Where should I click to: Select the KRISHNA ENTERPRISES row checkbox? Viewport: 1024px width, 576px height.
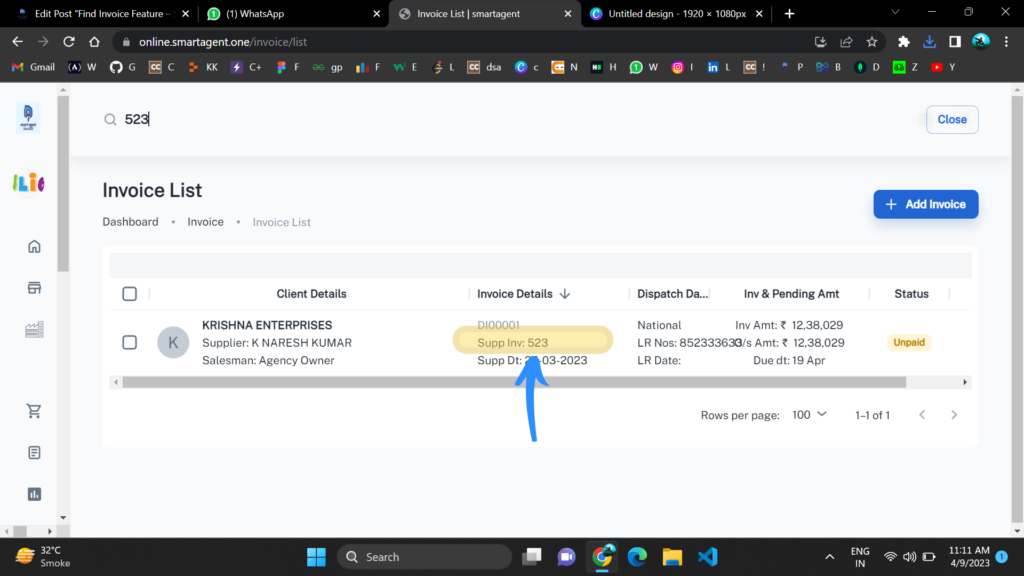(x=129, y=342)
